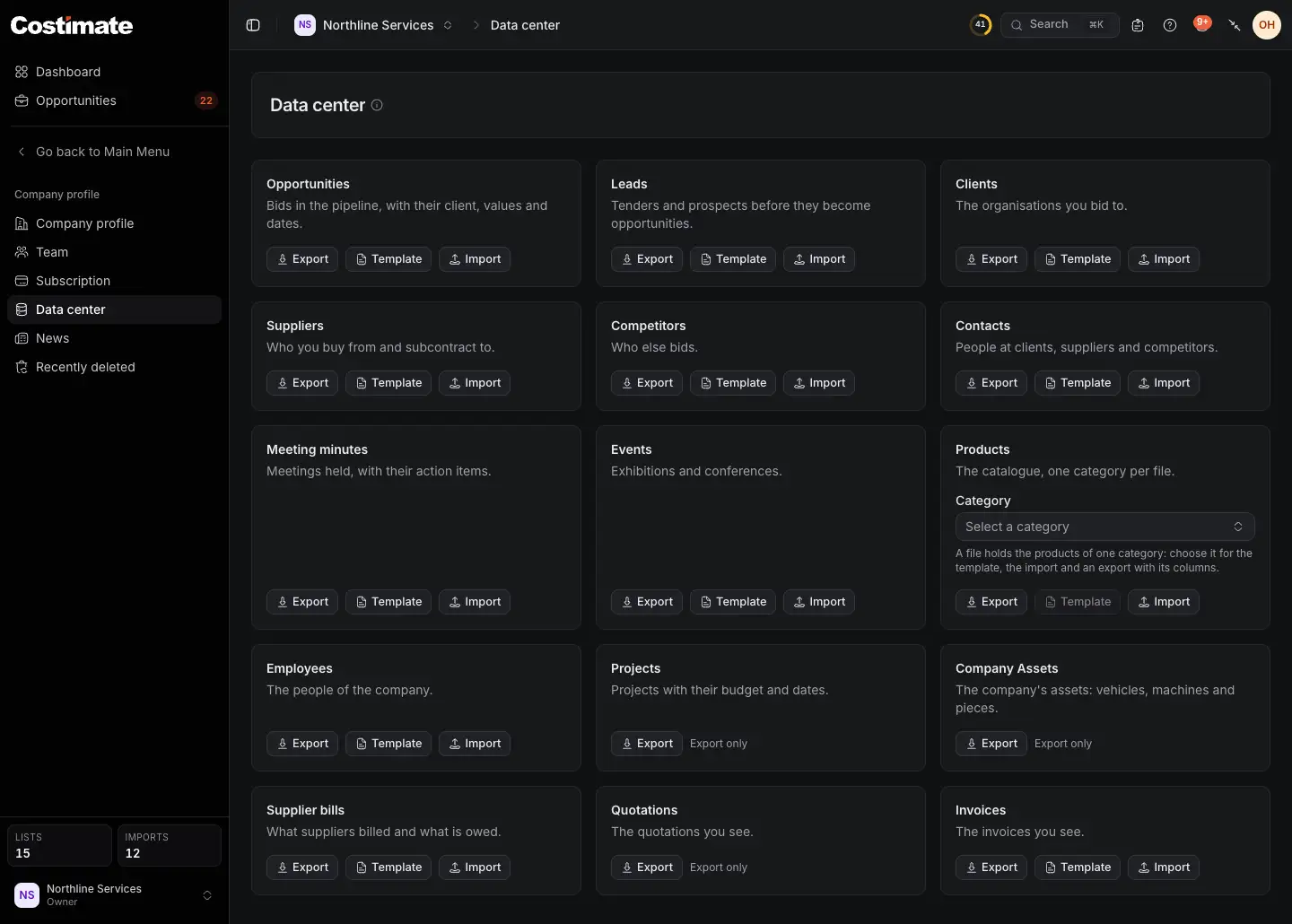Open the Select a category dropdown
Screen dimensions: 1292x924
pos(1104,527)
